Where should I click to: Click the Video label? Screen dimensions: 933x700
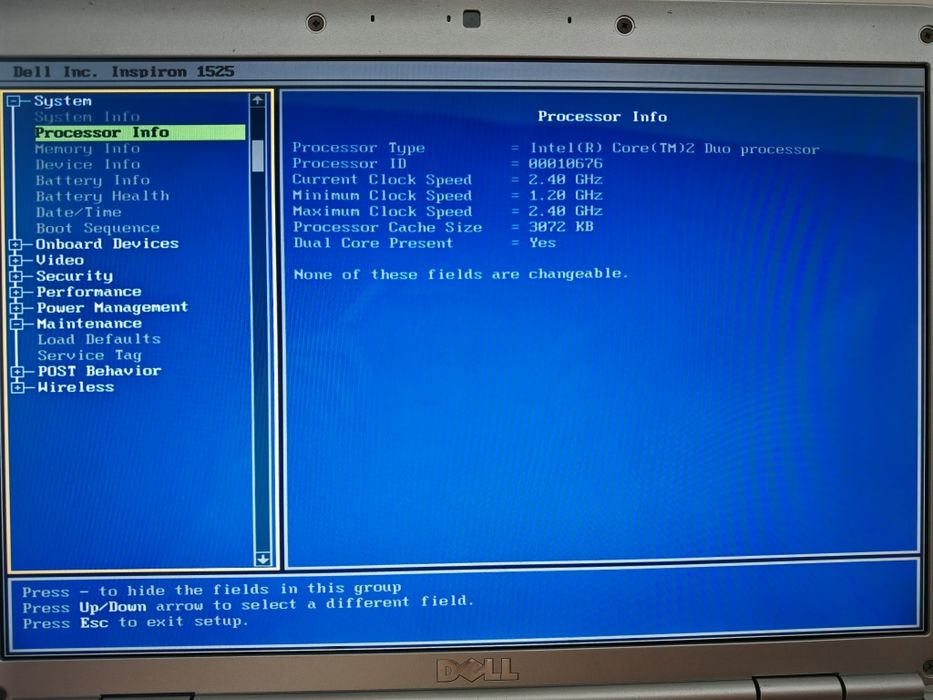pyautogui.click(x=60, y=260)
